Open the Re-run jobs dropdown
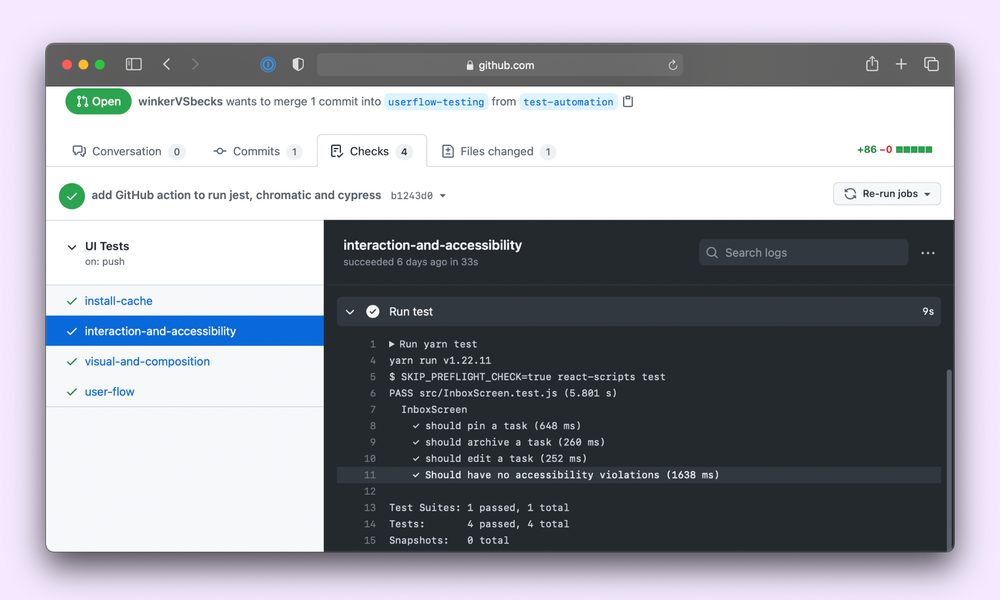 [887, 194]
